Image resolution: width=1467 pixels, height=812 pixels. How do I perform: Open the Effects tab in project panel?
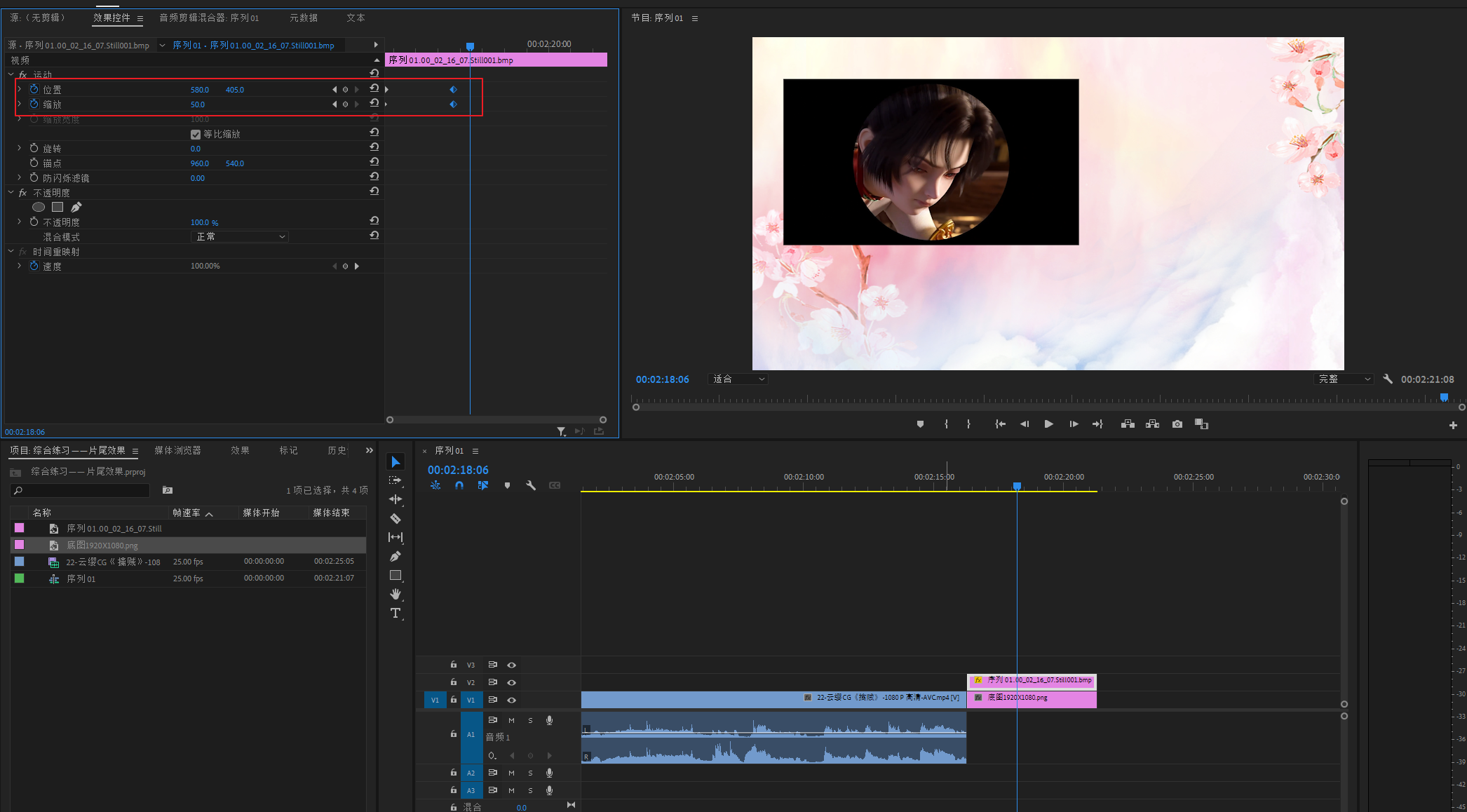point(240,450)
